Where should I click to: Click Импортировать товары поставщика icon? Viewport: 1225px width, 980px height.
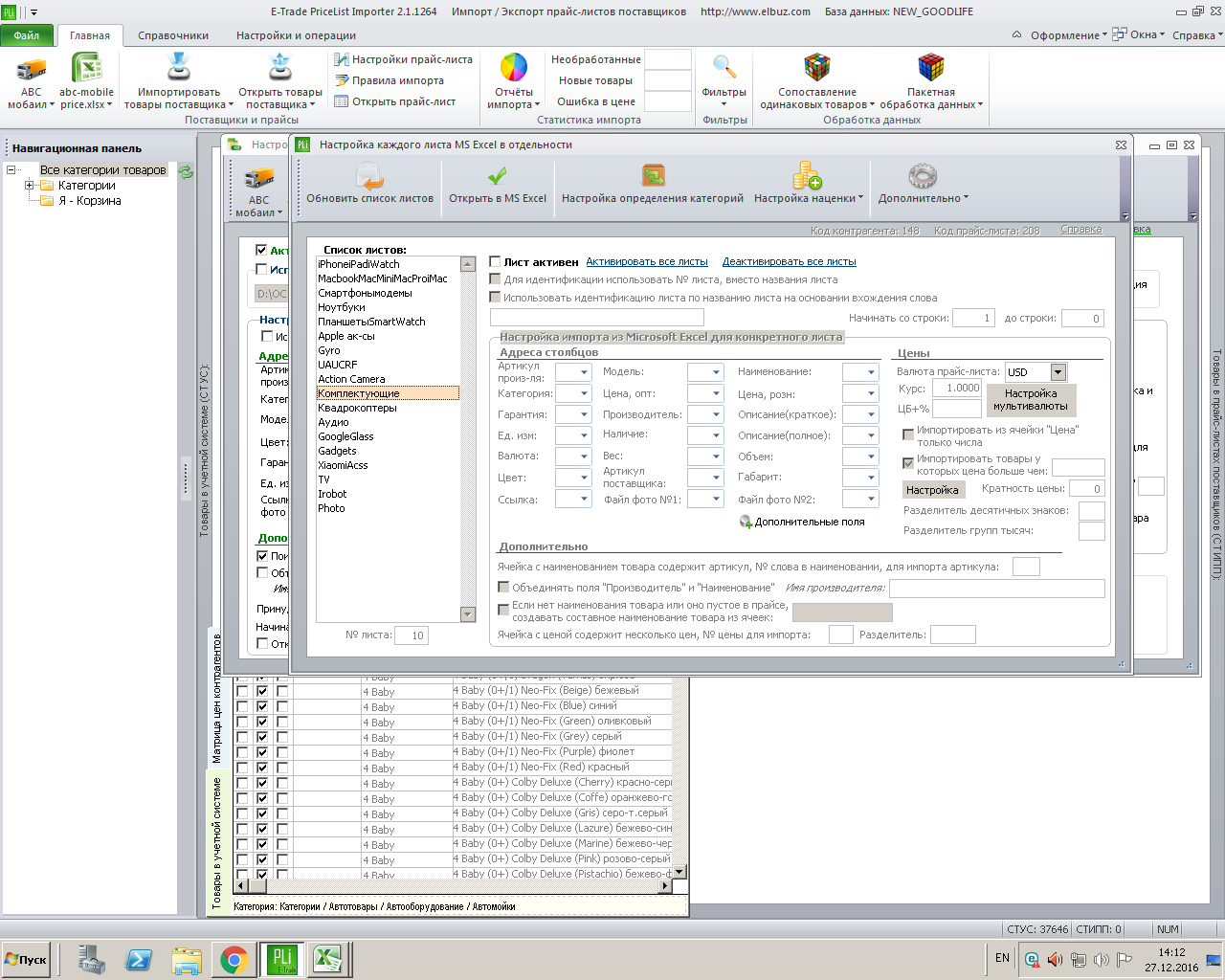point(178,69)
